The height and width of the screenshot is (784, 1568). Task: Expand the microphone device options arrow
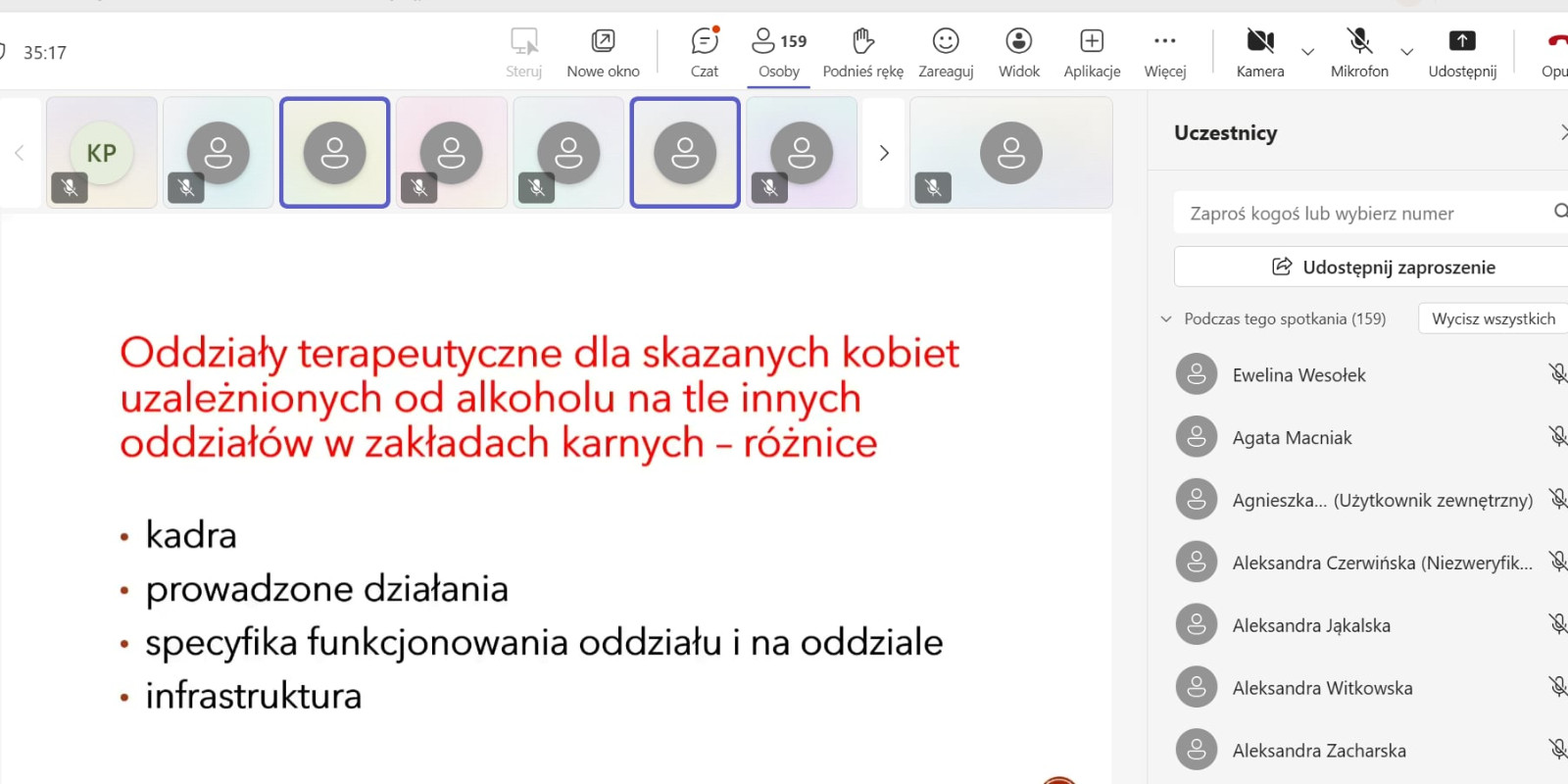click(x=1406, y=52)
